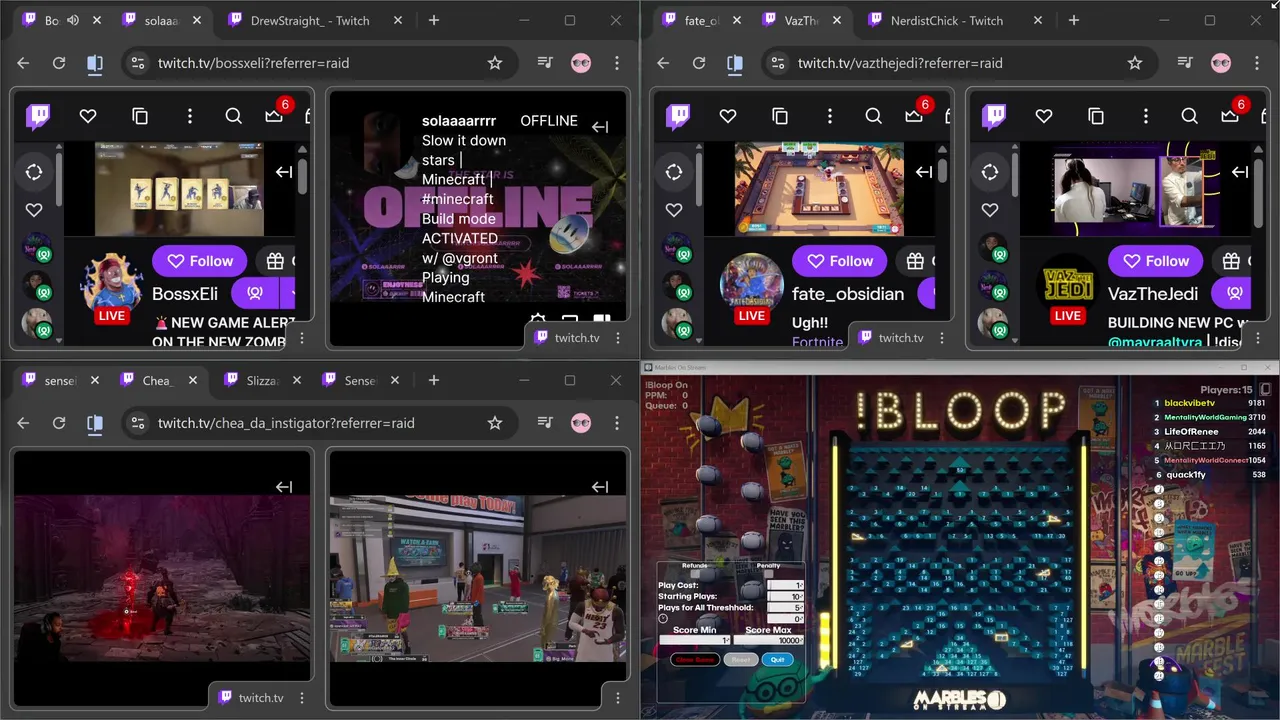
Task: Bookmark chea_da_instigator page with star
Action: pos(495,423)
